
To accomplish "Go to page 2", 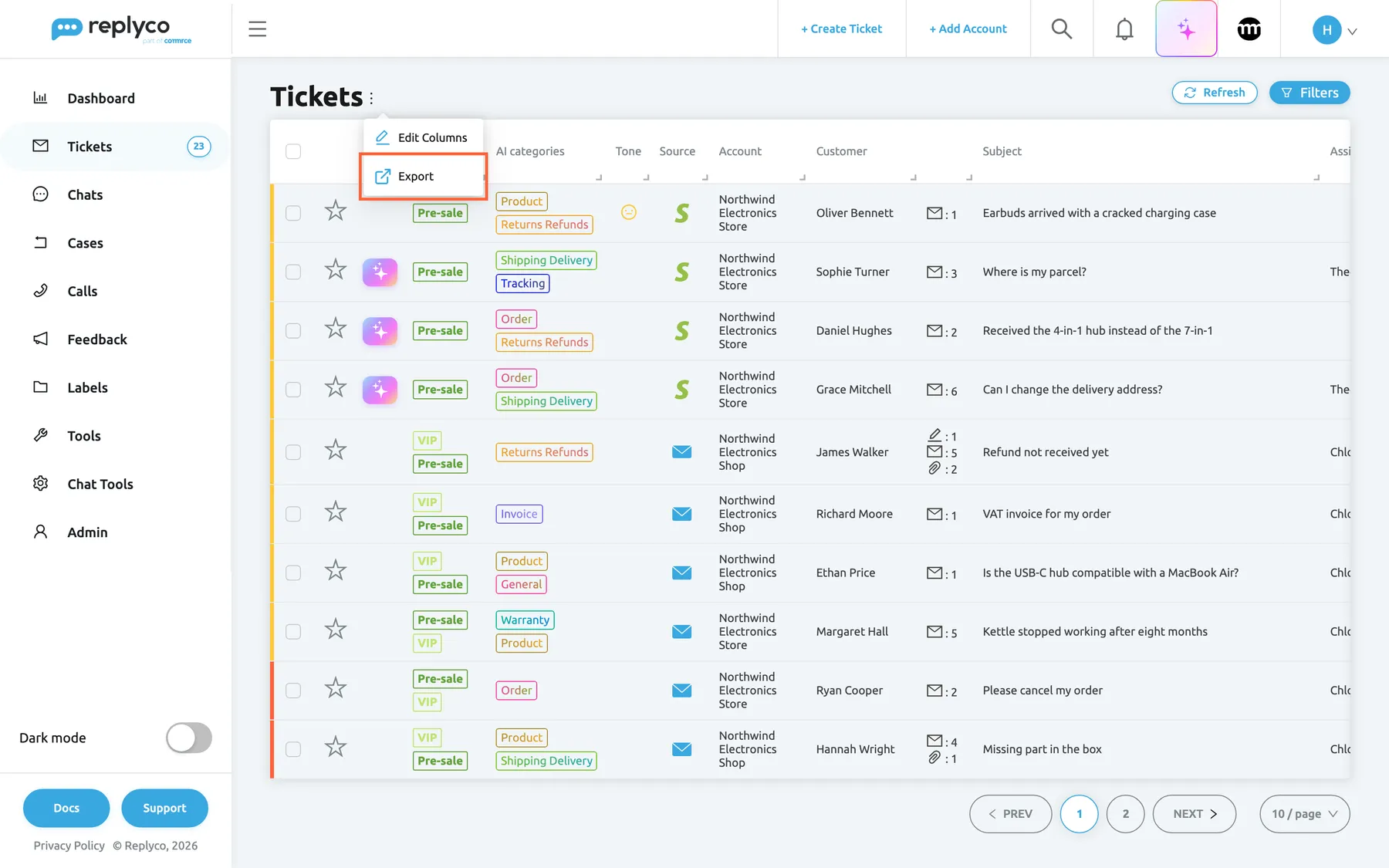I will pos(1125,814).
